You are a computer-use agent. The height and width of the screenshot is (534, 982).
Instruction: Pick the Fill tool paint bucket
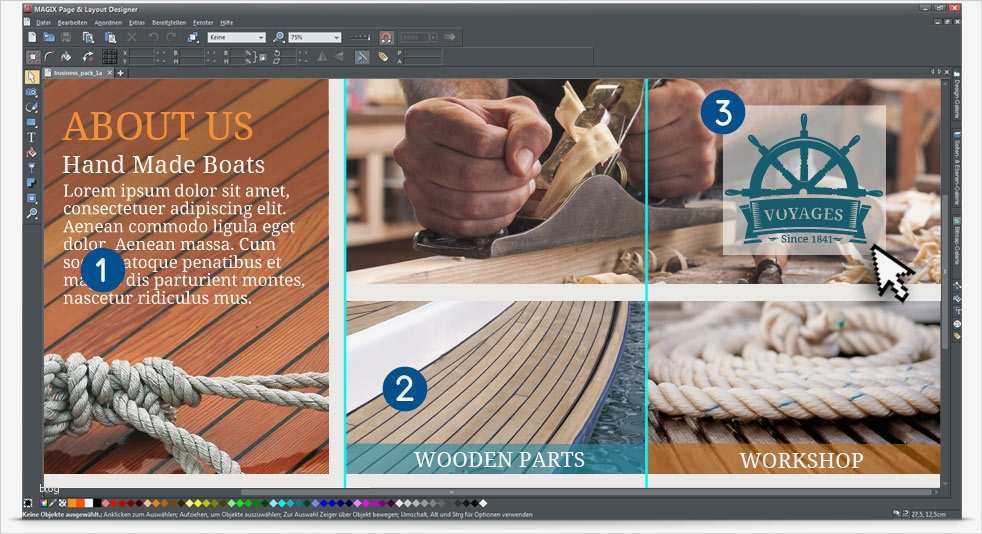(x=31, y=152)
